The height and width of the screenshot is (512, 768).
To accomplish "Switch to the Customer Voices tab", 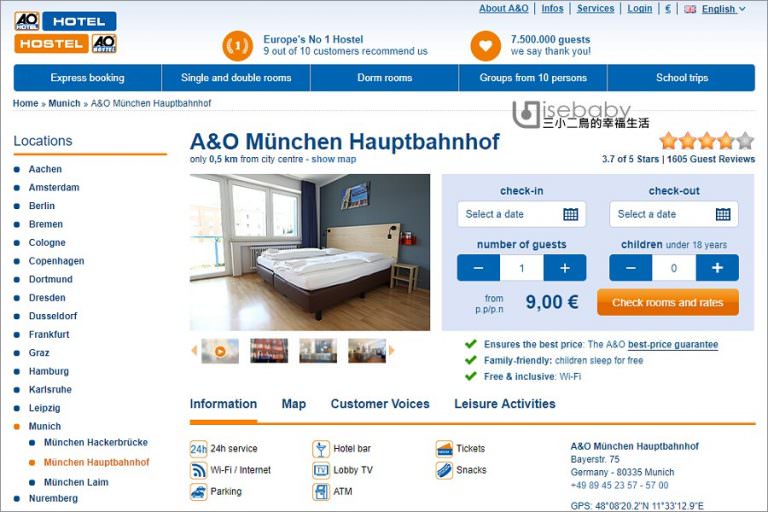I will coord(380,404).
